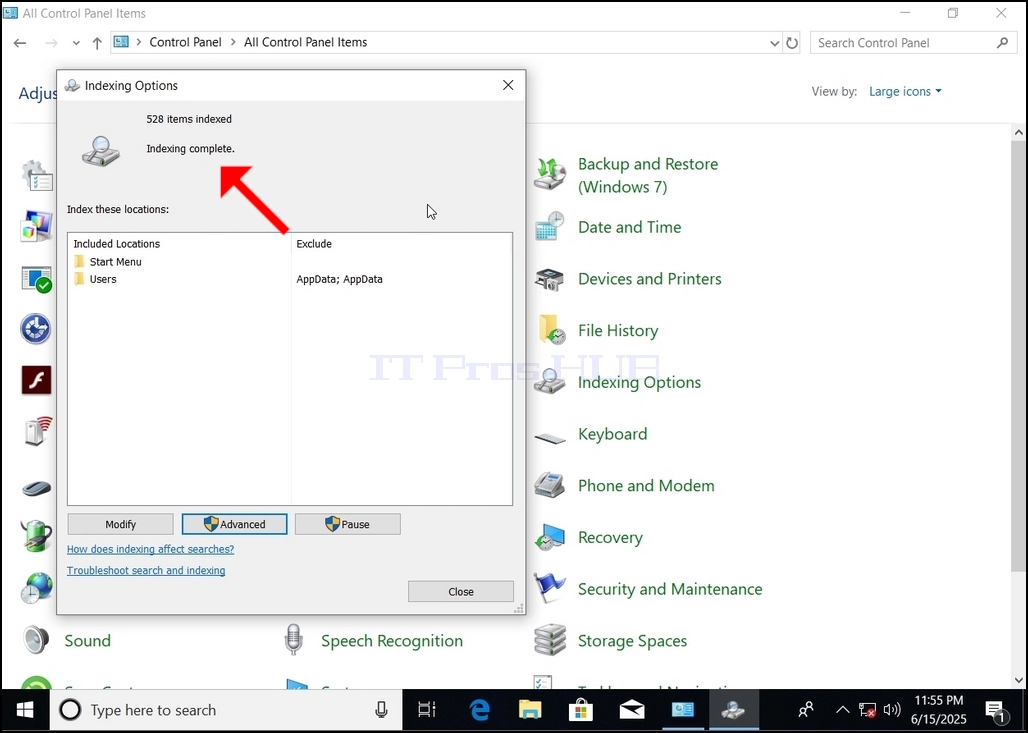1028x733 pixels.
Task: Open Devices and Printers icon
Action: pyautogui.click(x=549, y=279)
